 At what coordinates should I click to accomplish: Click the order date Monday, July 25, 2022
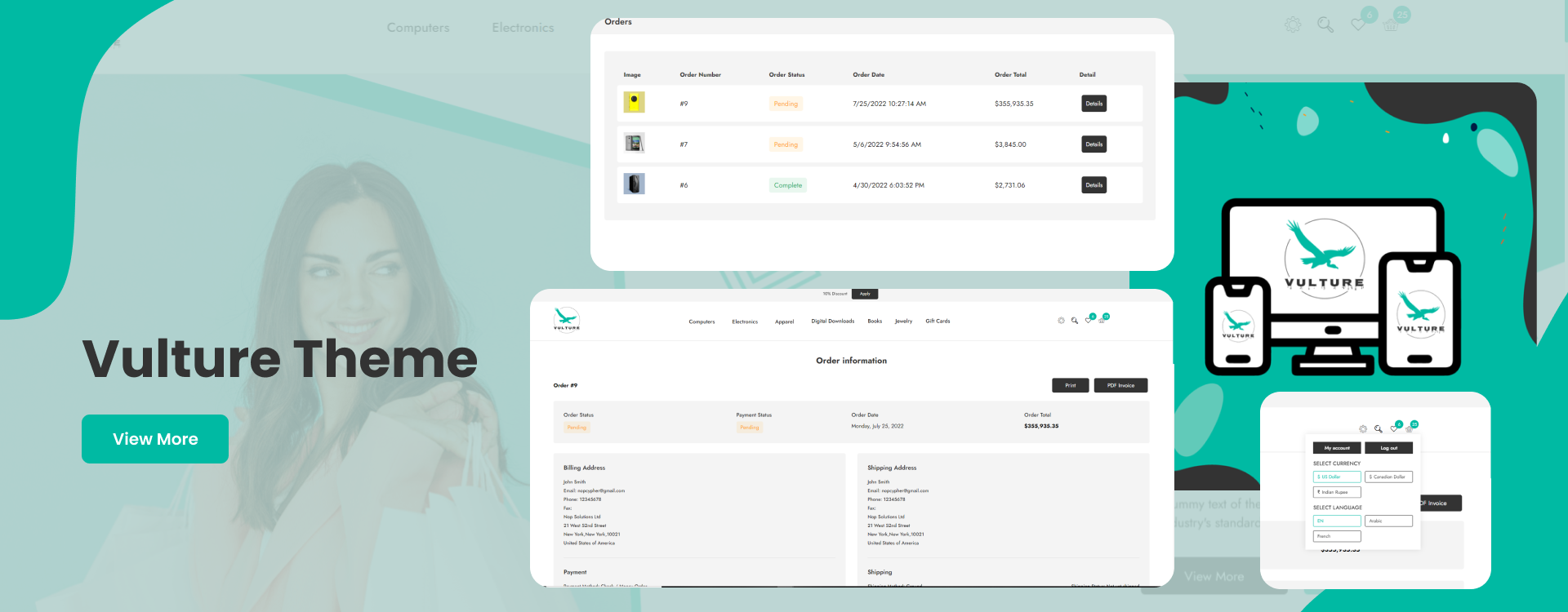877,426
